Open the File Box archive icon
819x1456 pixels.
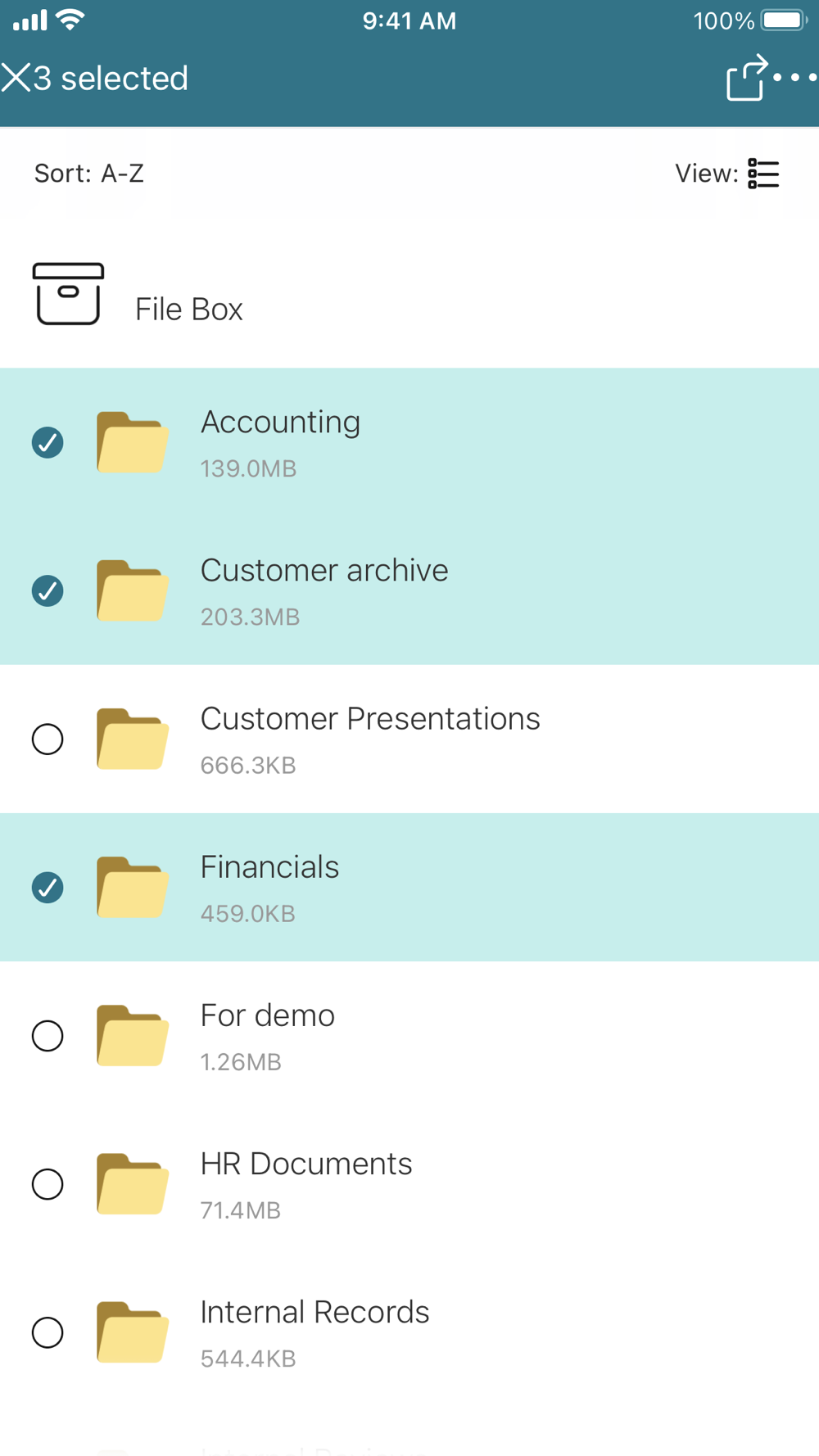(x=68, y=294)
